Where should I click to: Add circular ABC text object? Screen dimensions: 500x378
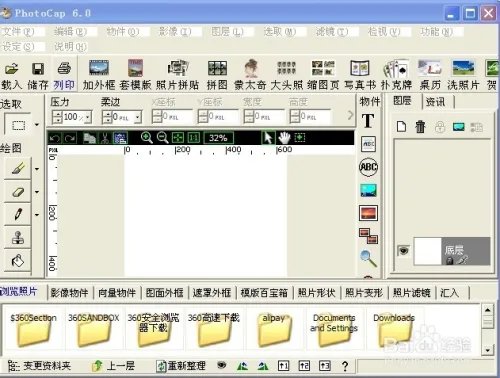tap(368, 167)
